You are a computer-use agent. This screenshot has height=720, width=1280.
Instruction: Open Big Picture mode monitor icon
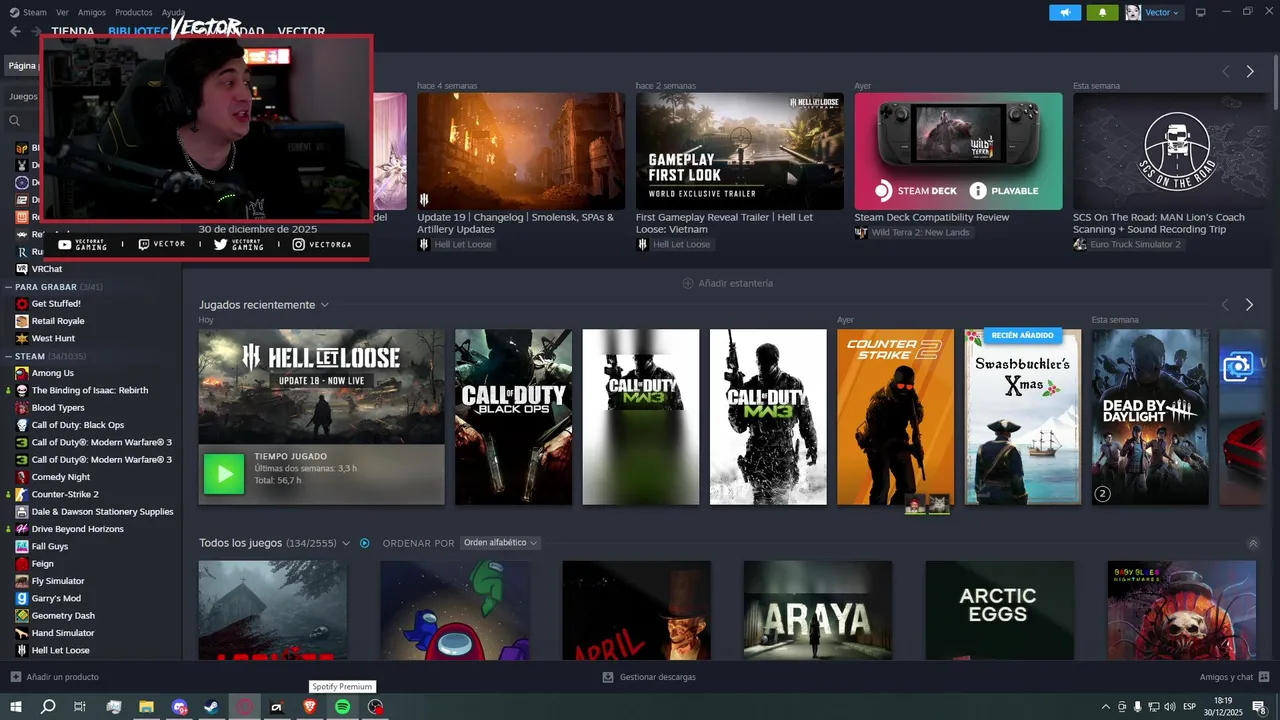click(1201, 12)
